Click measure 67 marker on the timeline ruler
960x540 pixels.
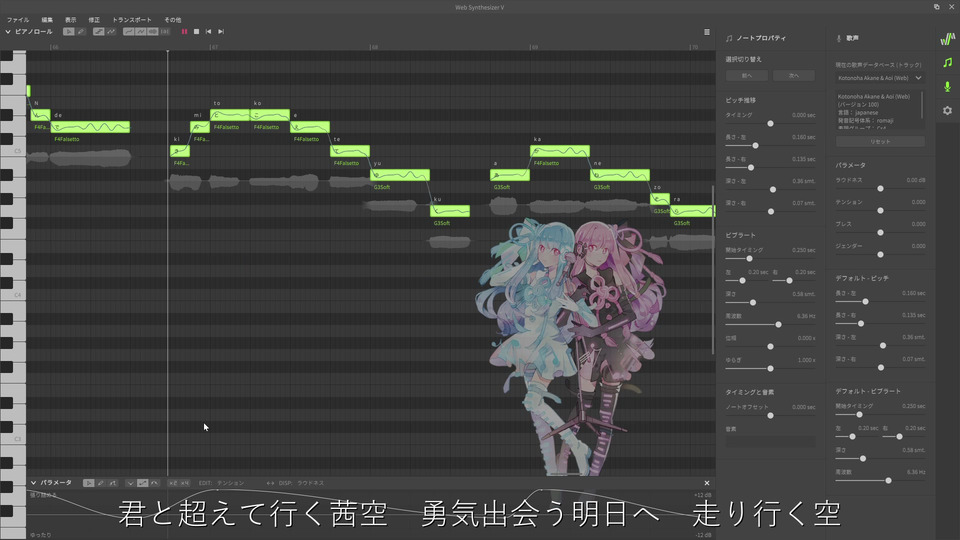(214, 47)
